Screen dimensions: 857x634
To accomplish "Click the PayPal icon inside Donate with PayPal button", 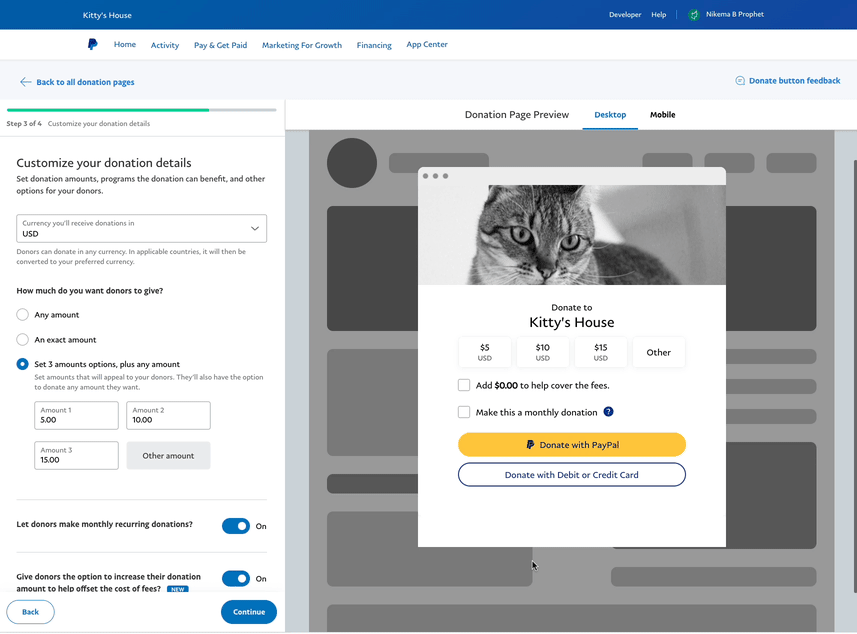I will [530, 445].
